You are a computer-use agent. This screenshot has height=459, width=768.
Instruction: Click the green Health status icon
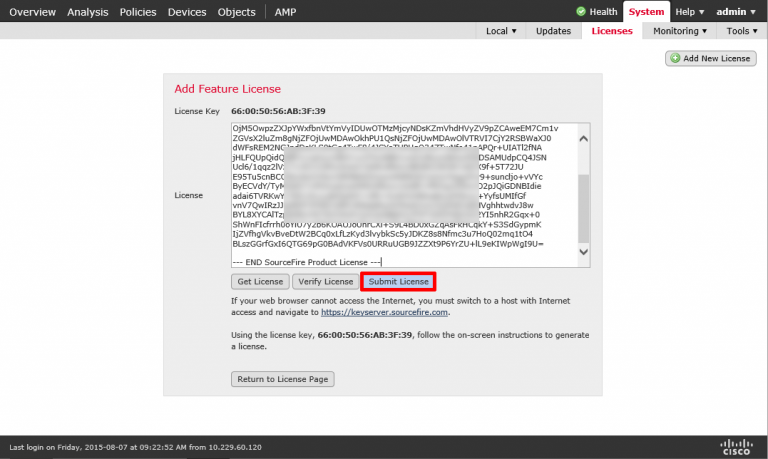point(581,11)
